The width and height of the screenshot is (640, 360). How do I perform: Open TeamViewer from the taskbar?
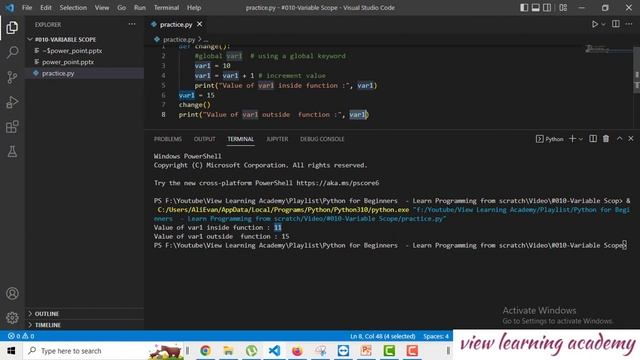click(x=343, y=351)
